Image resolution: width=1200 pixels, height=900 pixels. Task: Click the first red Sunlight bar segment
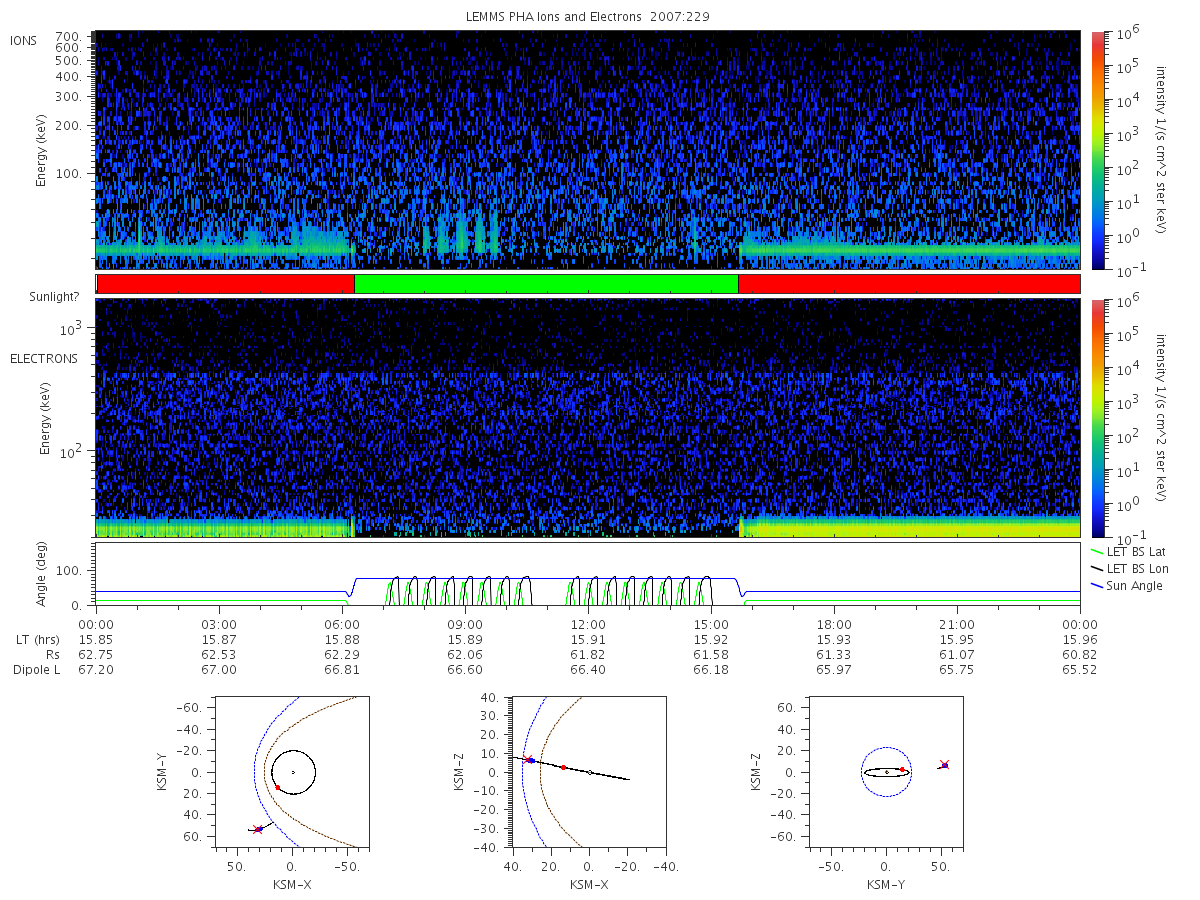coord(226,284)
